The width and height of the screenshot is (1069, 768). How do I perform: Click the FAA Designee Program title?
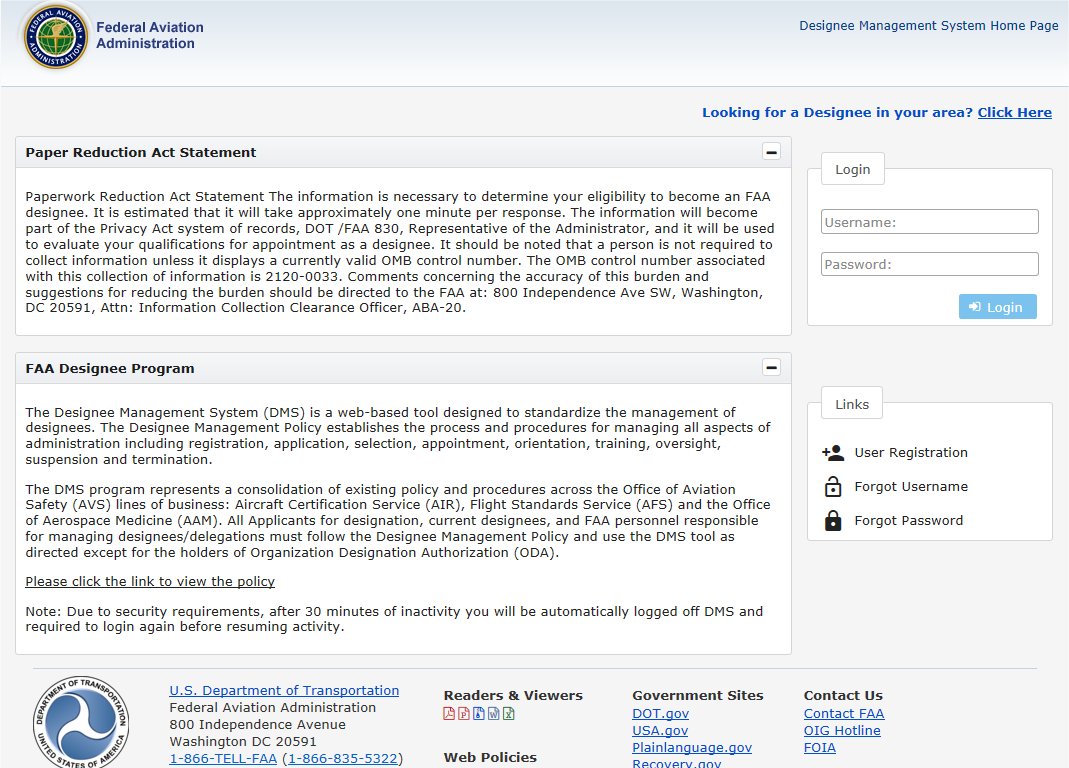tap(110, 368)
